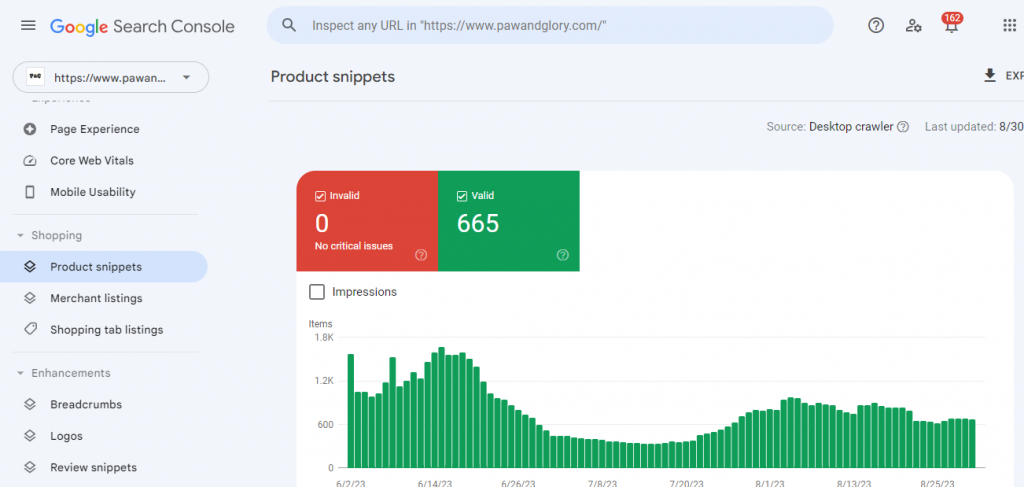Click the tallest bar near 6/14/23
Image resolution: width=1024 pixels, height=487 pixels.
click(x=441, y=407)
